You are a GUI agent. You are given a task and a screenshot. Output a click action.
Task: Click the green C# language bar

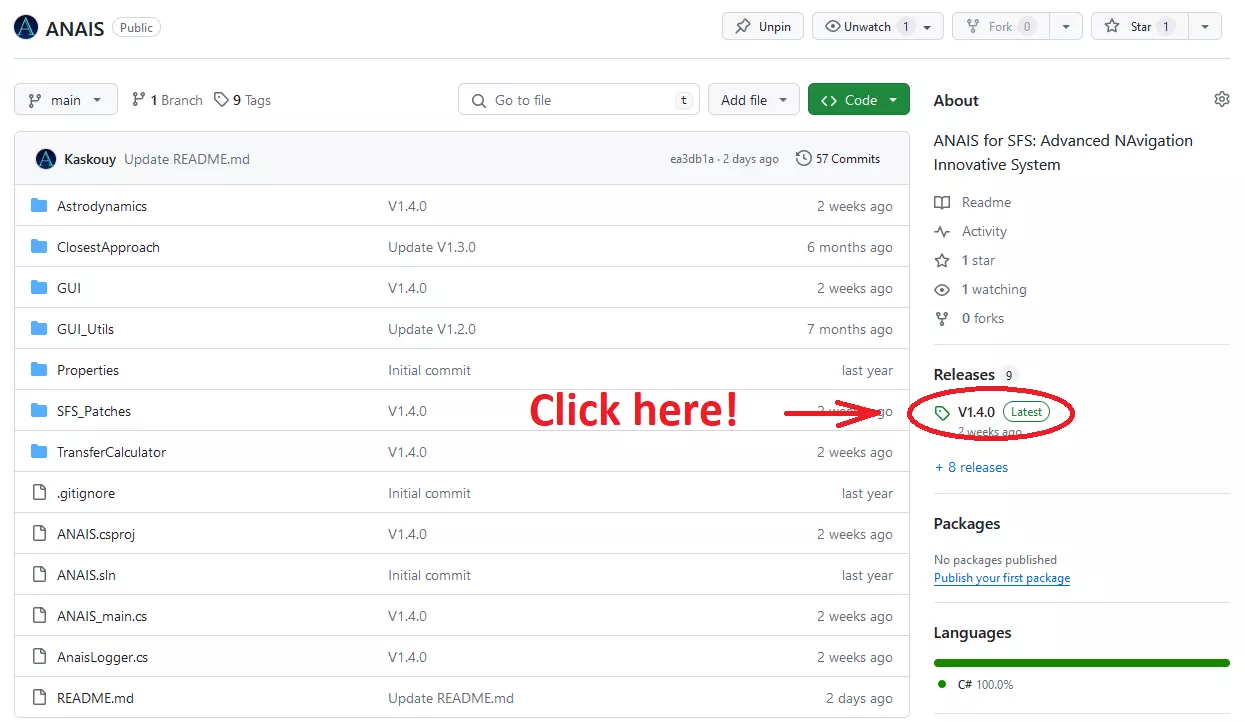[x=1082, y=662]
